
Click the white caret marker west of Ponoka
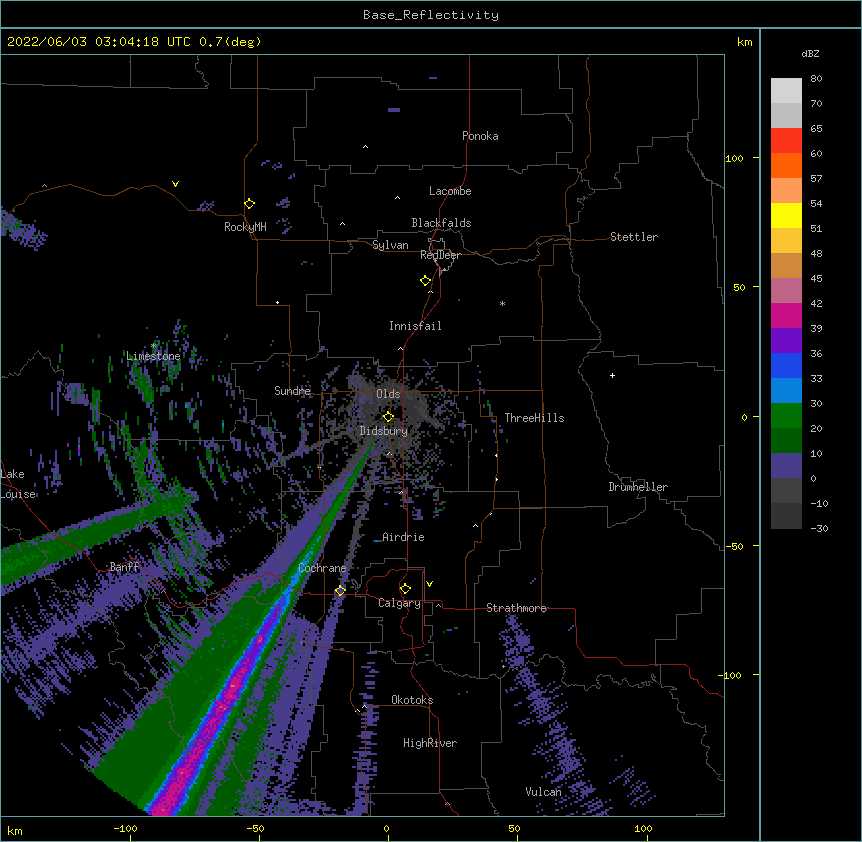pyautogui.click(x=366, y=147)
